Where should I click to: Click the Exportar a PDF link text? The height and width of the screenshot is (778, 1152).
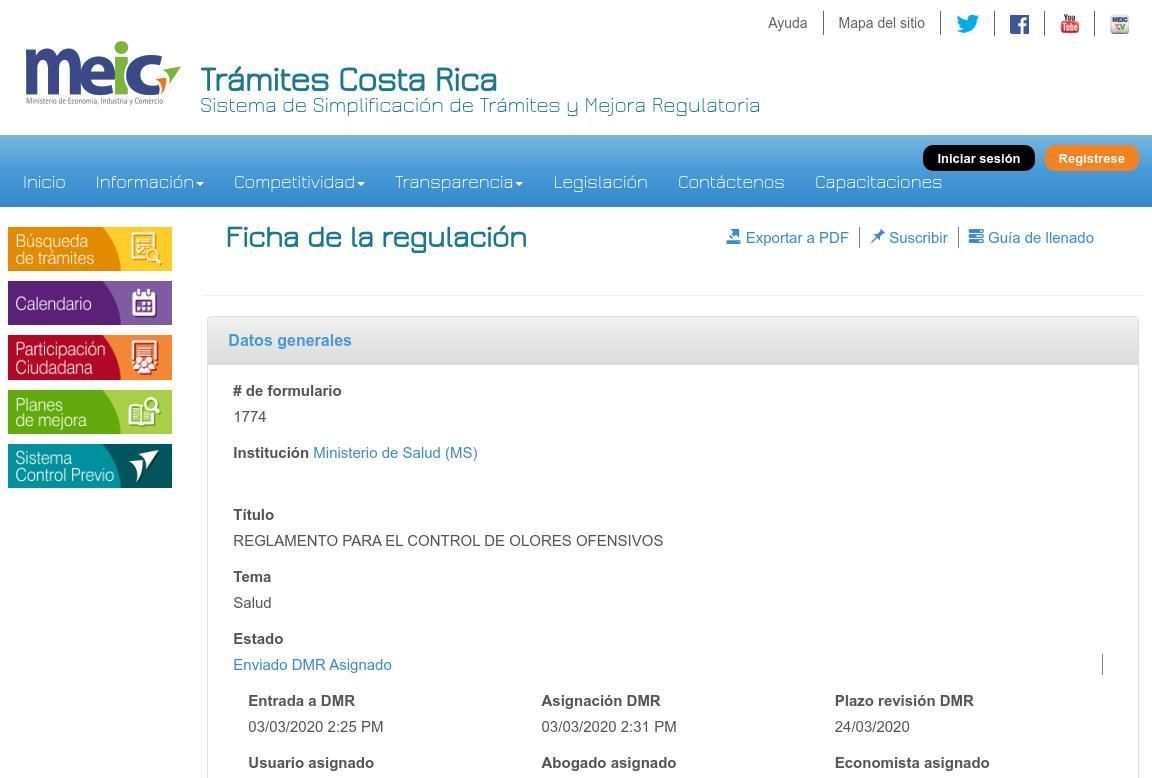796,237
